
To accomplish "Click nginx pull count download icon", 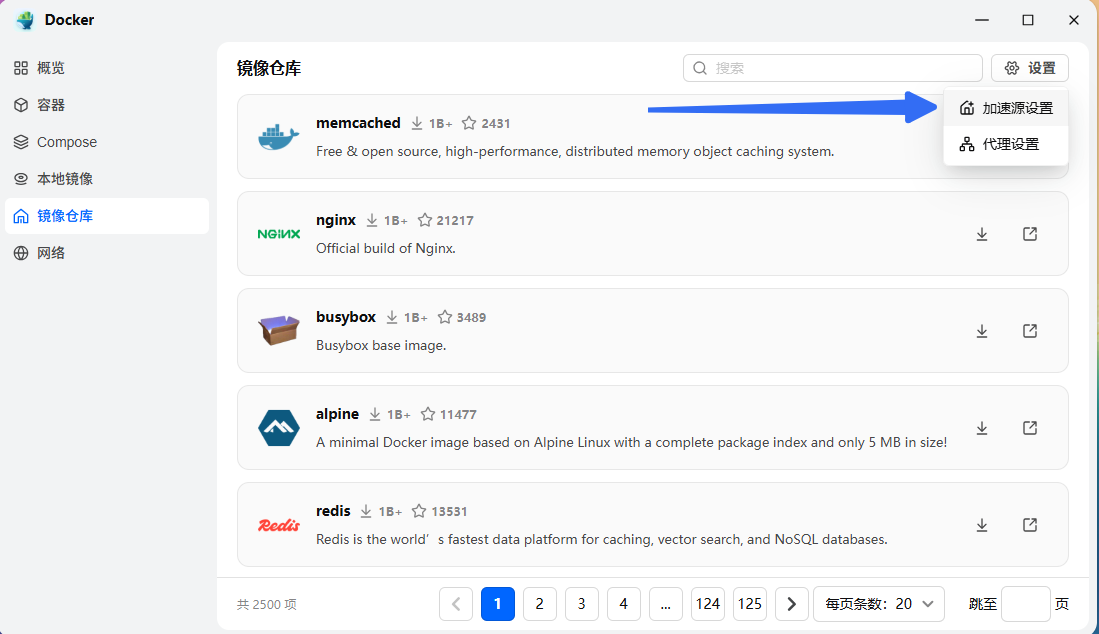I will pyautogui.click(x=371, y=221).
